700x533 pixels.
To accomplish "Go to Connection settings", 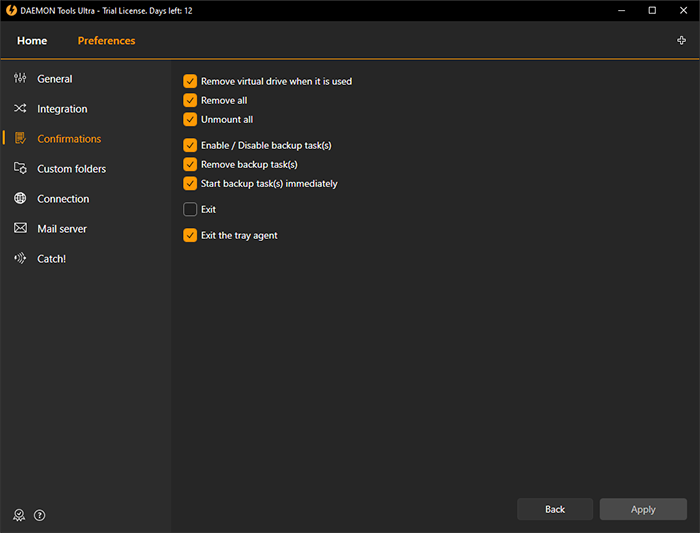I will (63, 199).
